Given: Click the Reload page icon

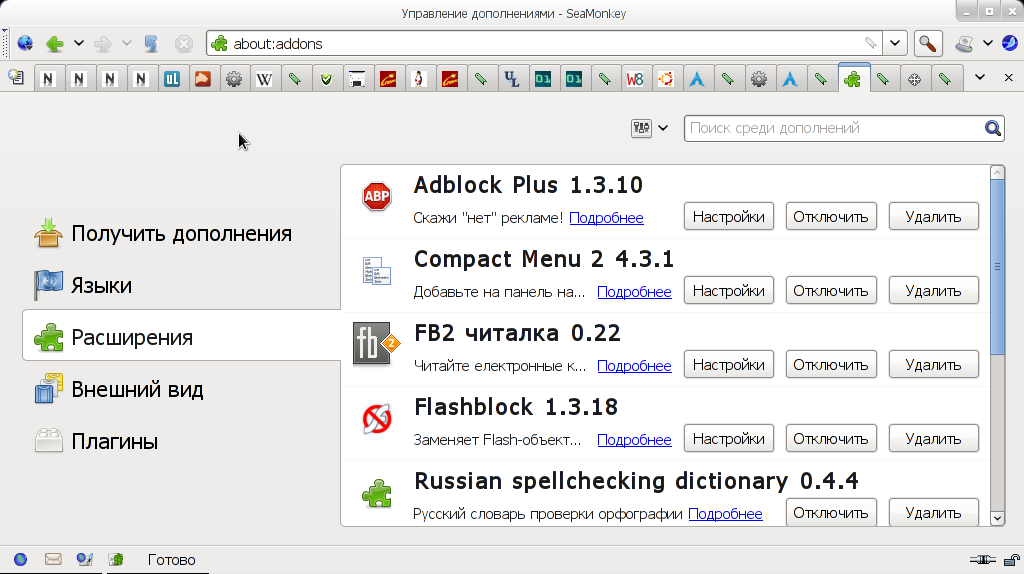Looking at the screenshot, I should (151, 44).
